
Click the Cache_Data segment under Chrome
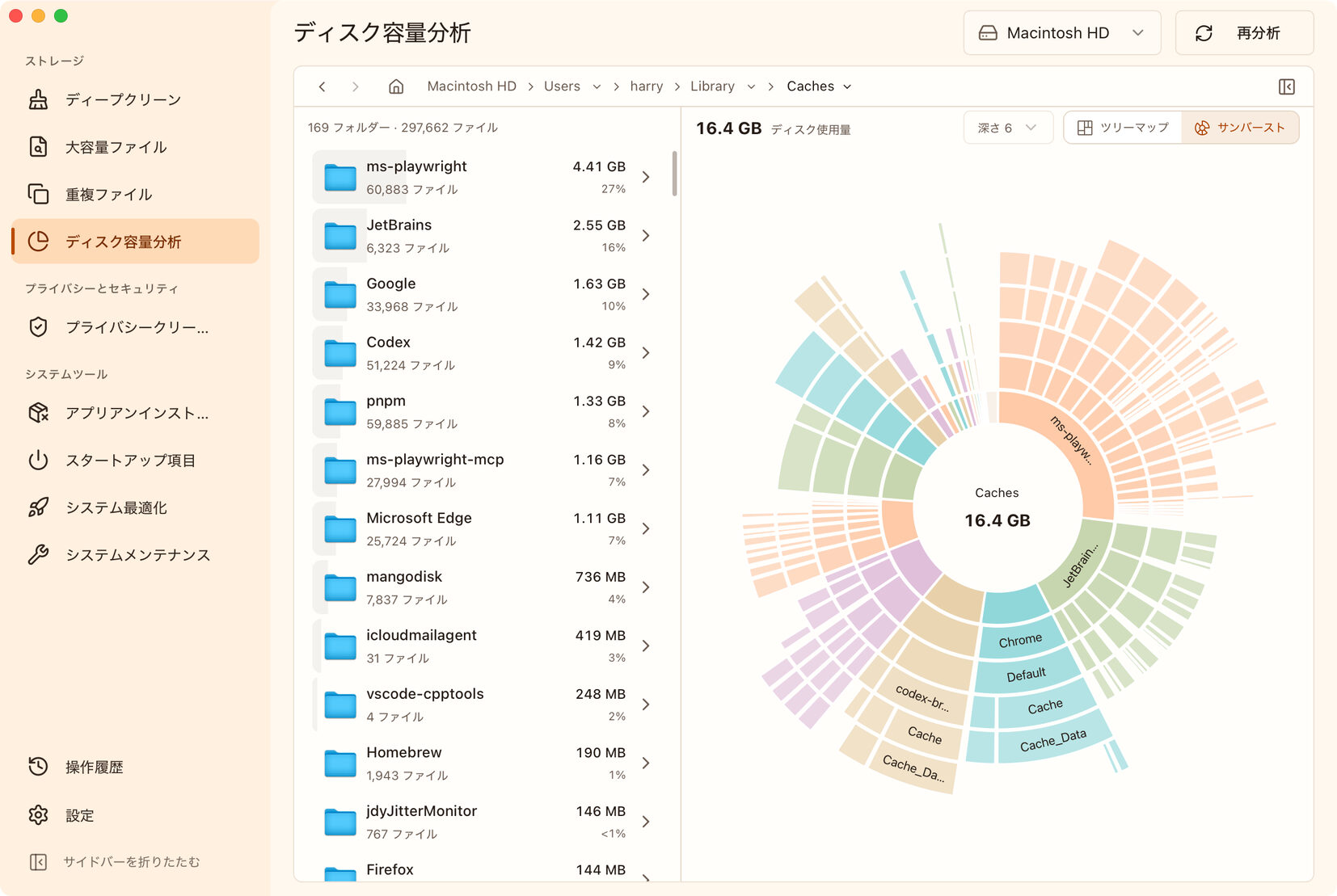(1053, 739)
